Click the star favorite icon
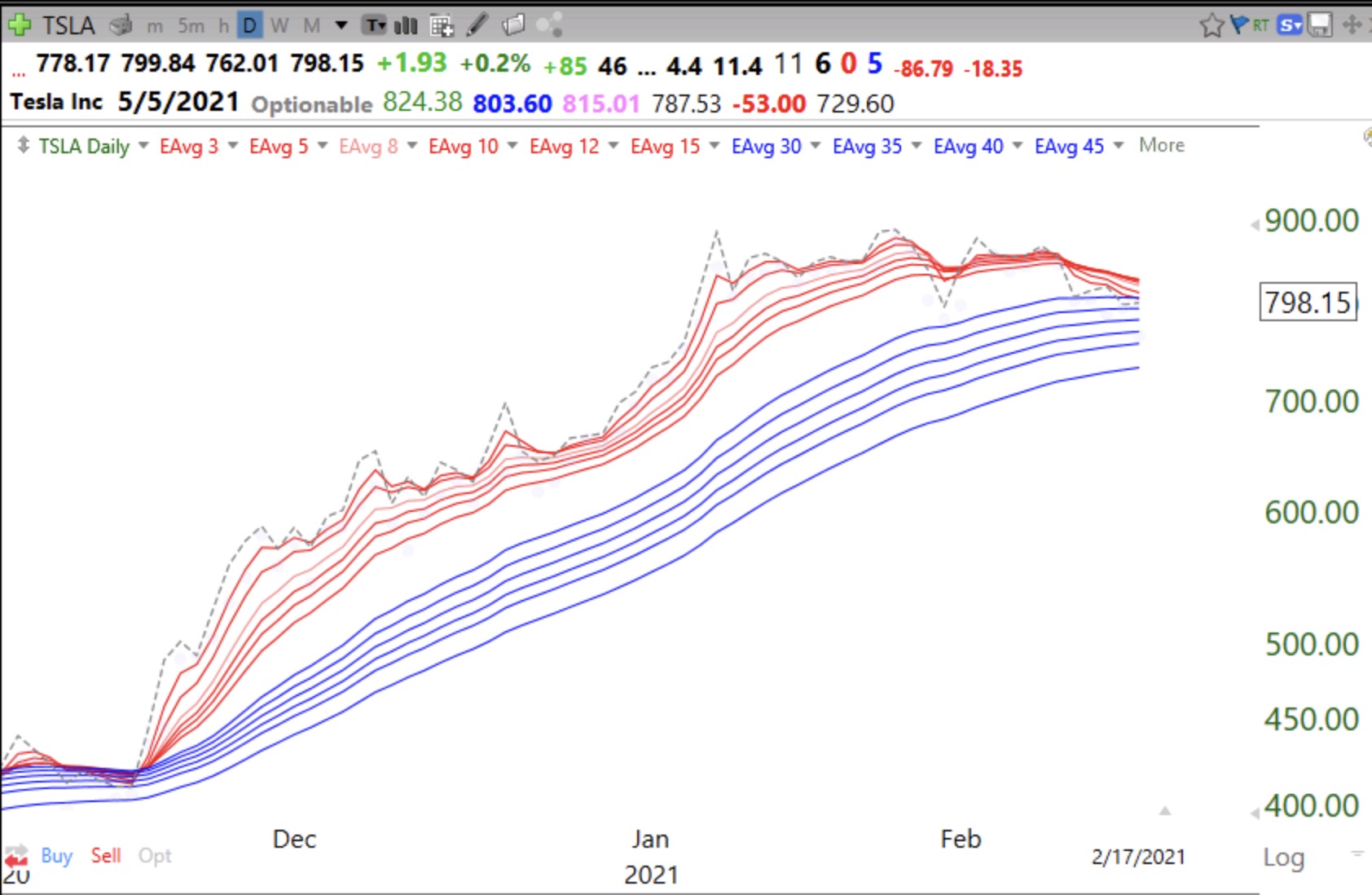Image resolution: width=1372 pixels, height=895 pixels. pos(1211,25)
